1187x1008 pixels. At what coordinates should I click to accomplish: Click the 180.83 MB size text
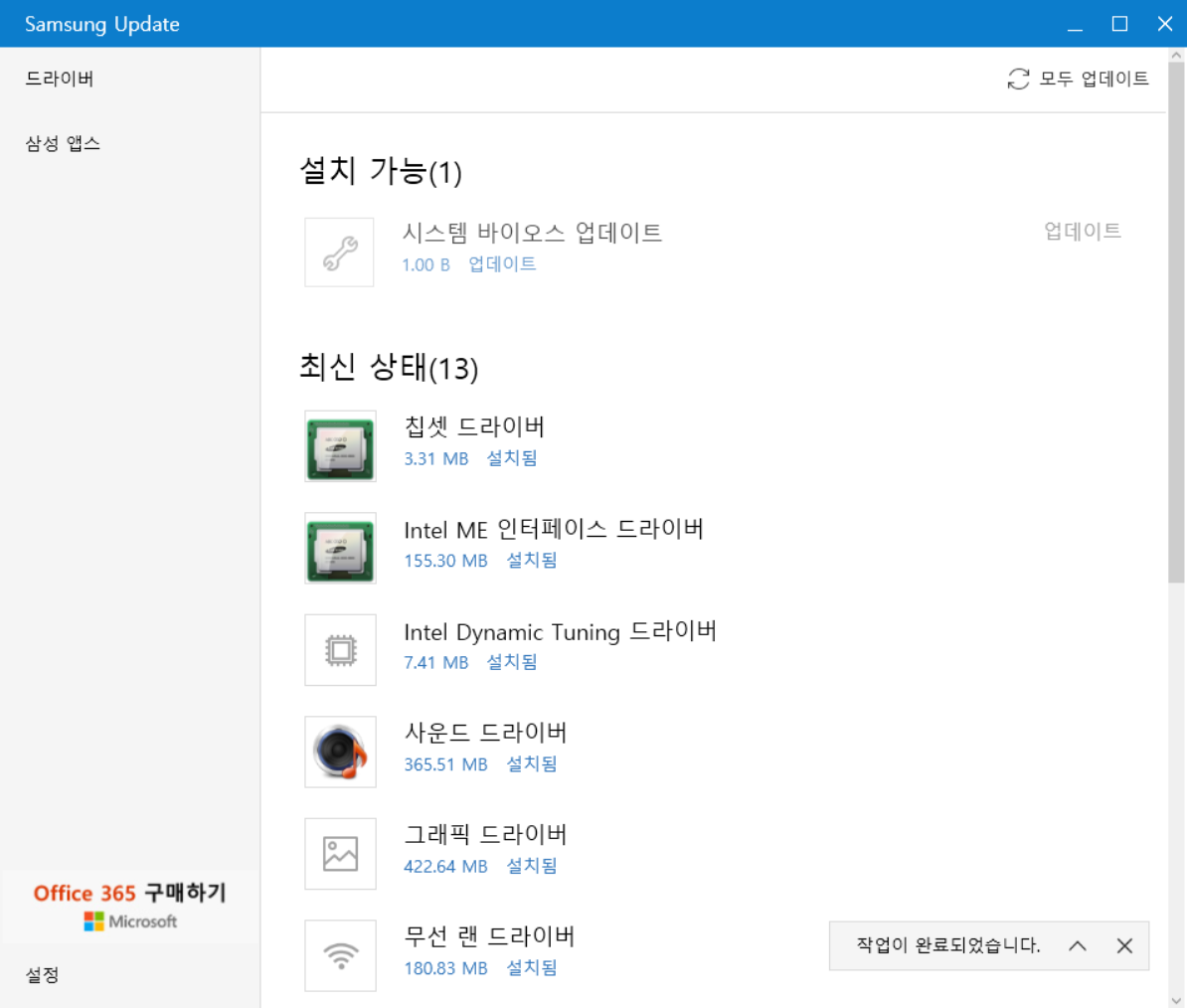tap(445, 968)
